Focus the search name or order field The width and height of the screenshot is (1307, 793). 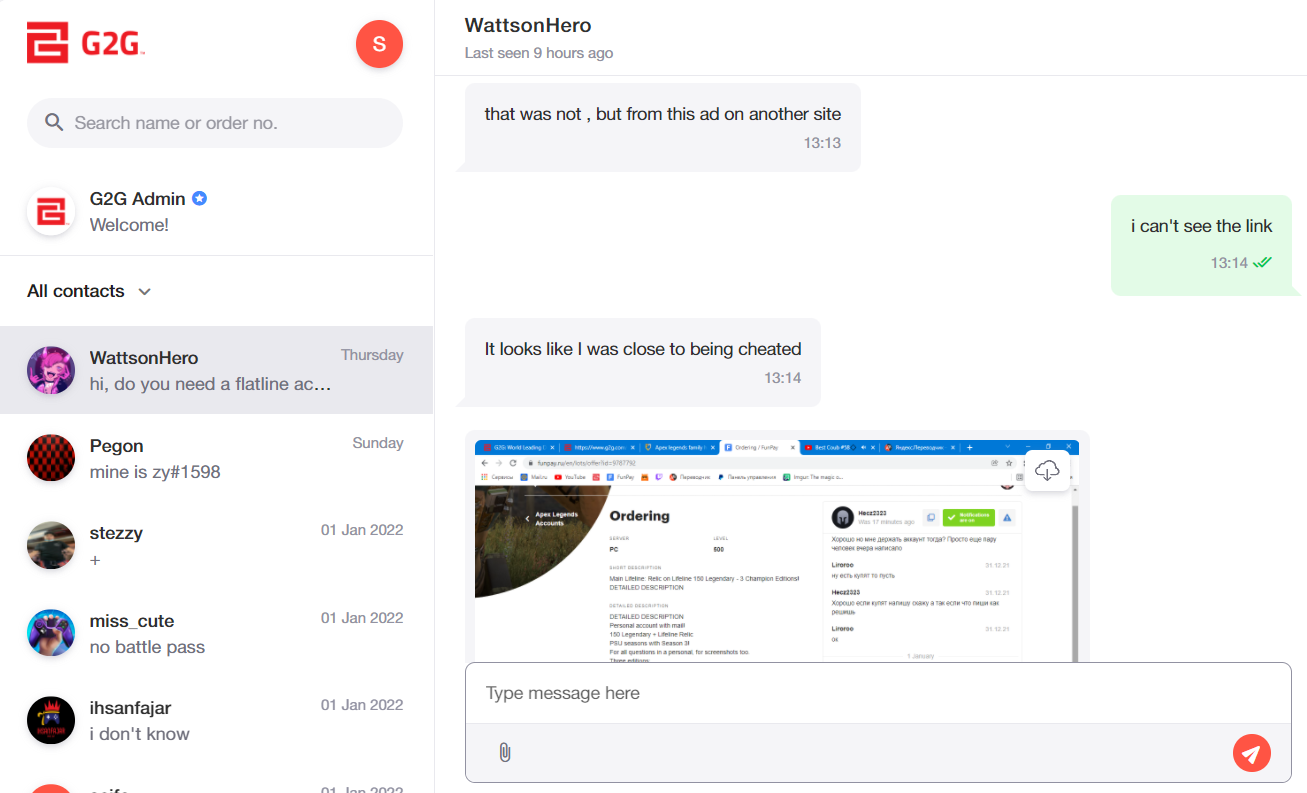tap(215, 123)
